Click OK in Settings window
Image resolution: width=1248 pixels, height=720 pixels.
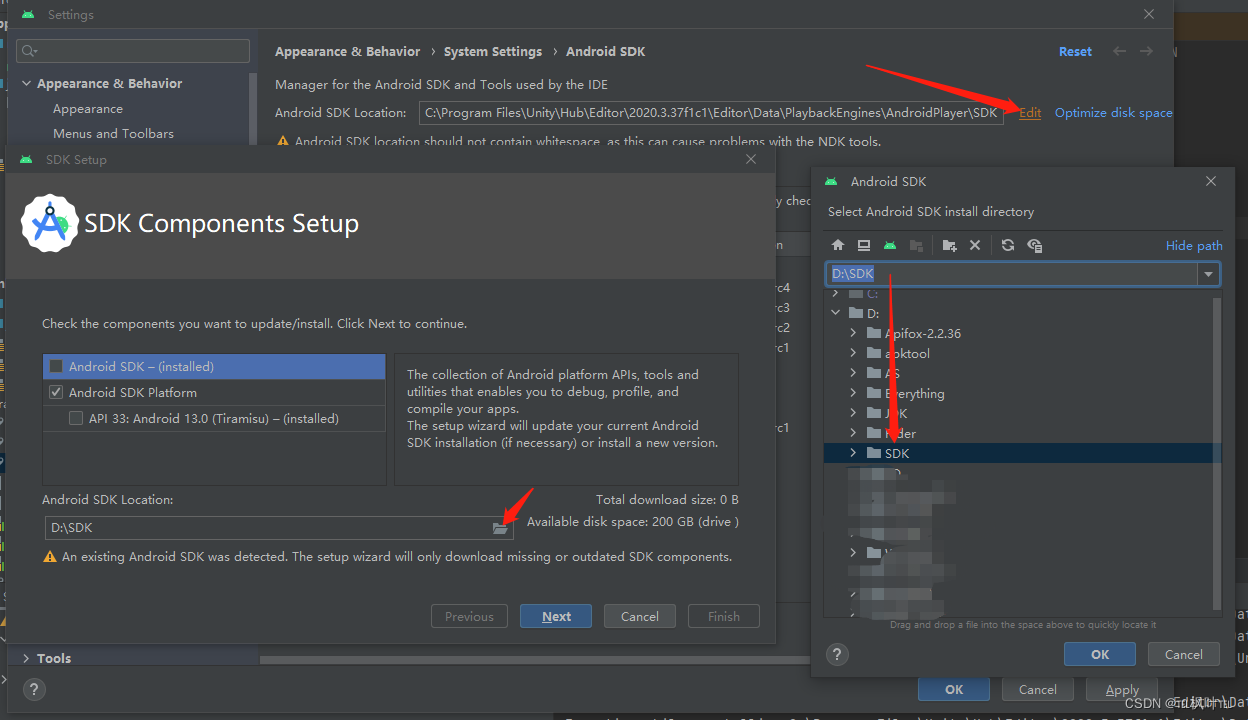point(954,689)
